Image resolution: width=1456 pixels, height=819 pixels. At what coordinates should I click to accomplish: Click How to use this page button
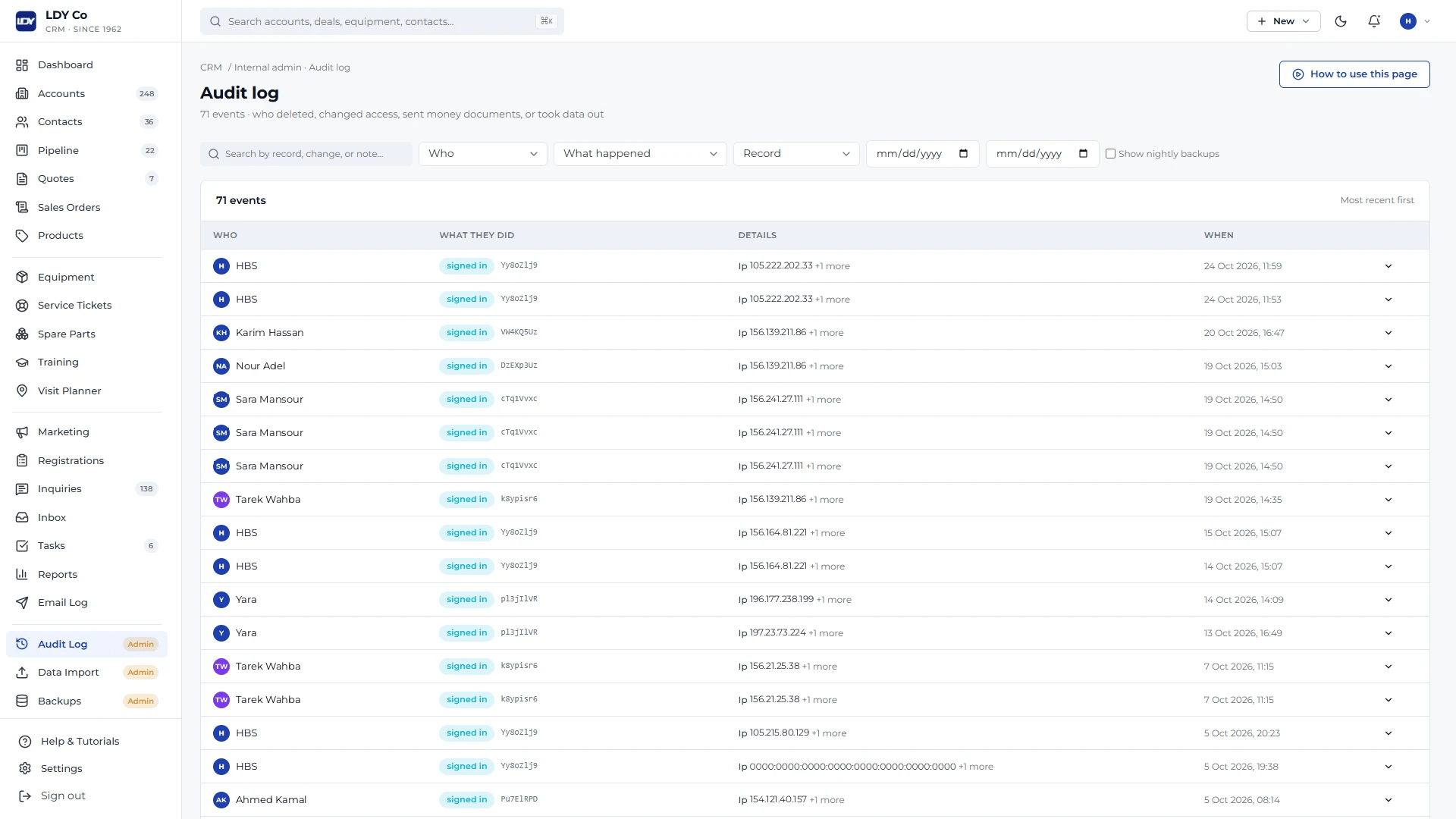[1354, 74]
